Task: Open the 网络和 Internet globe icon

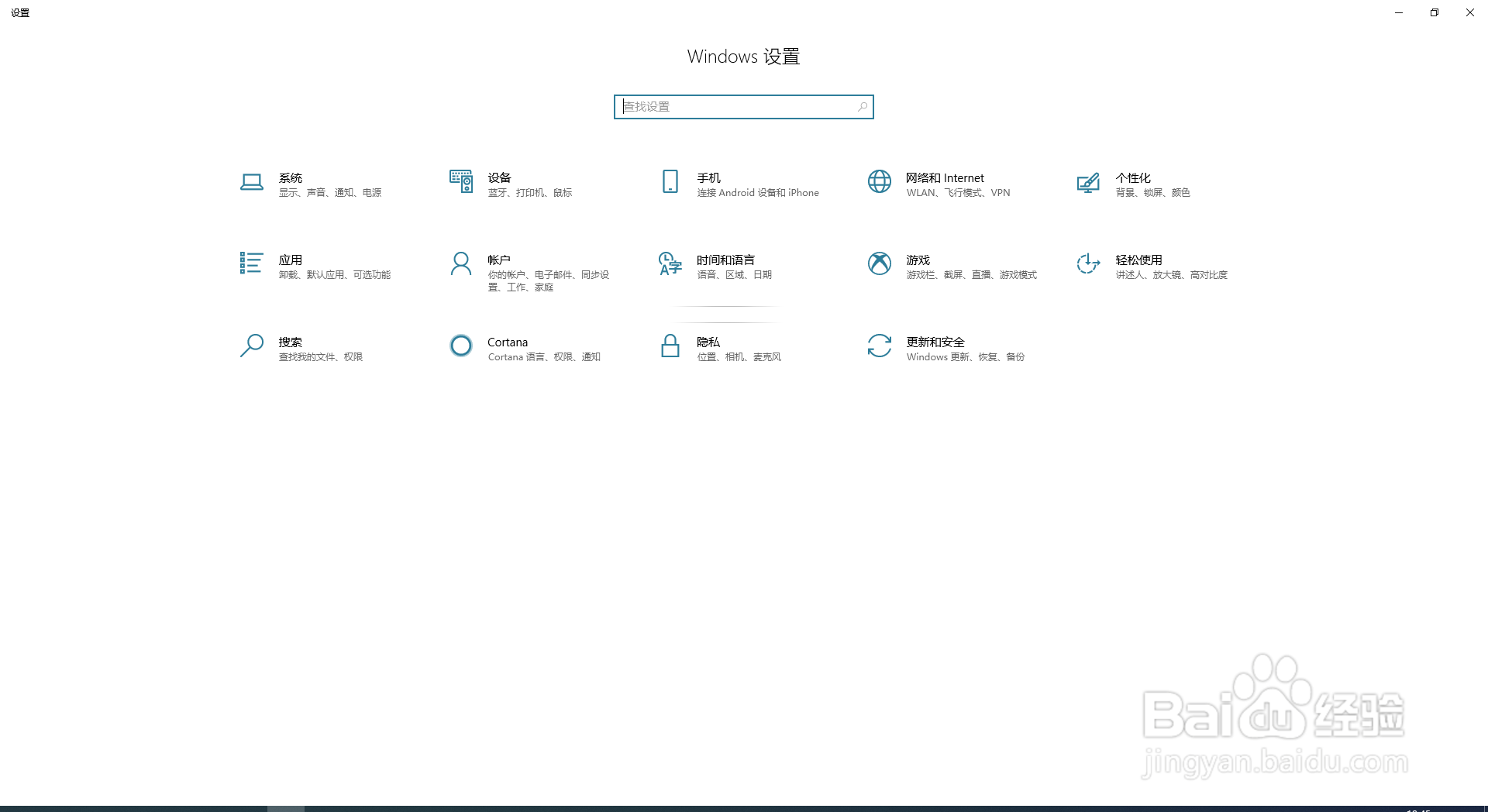Action: pos(880,181)
